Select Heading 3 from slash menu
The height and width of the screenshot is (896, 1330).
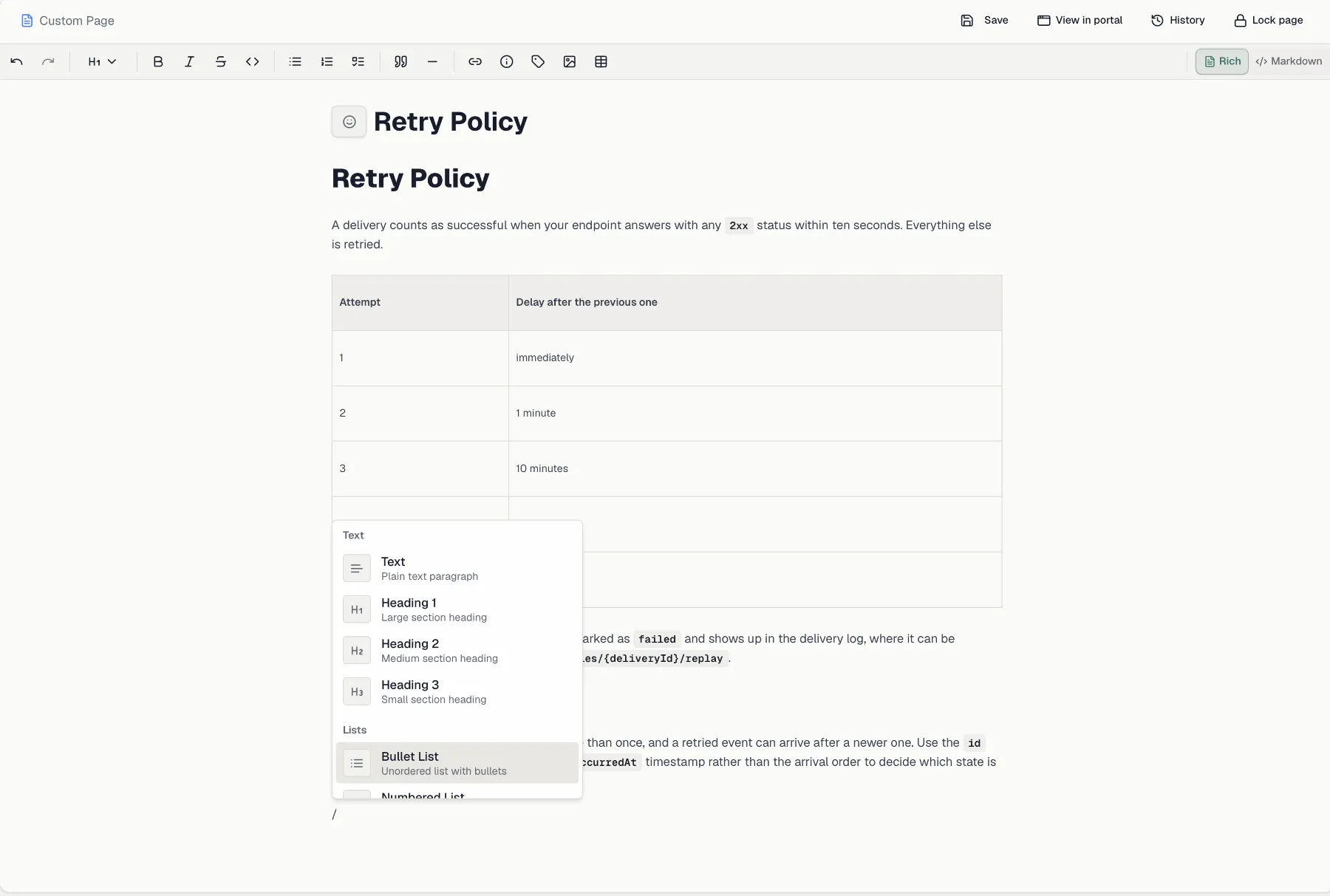pyautogui.click(x=457, y=692)
